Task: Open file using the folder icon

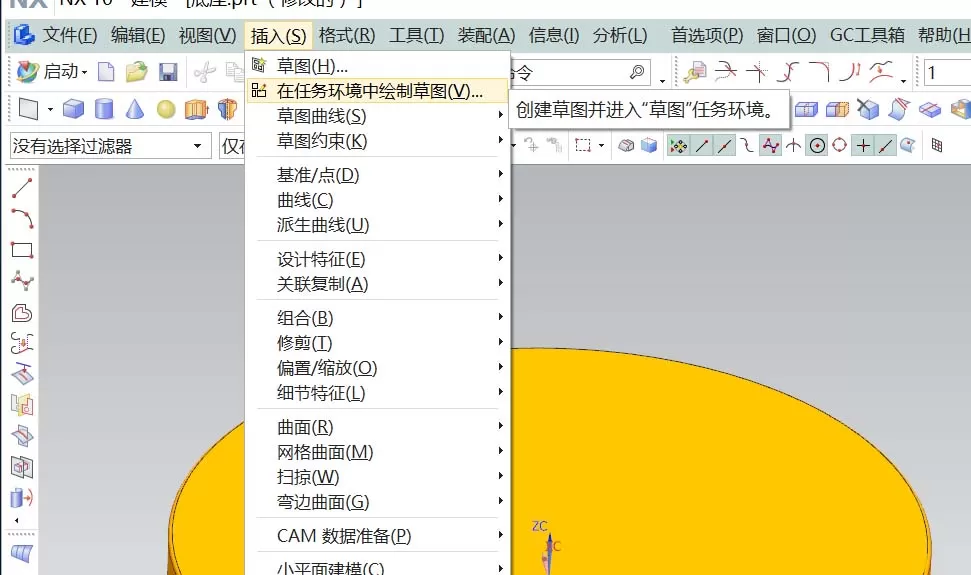Action: [136, 72]
